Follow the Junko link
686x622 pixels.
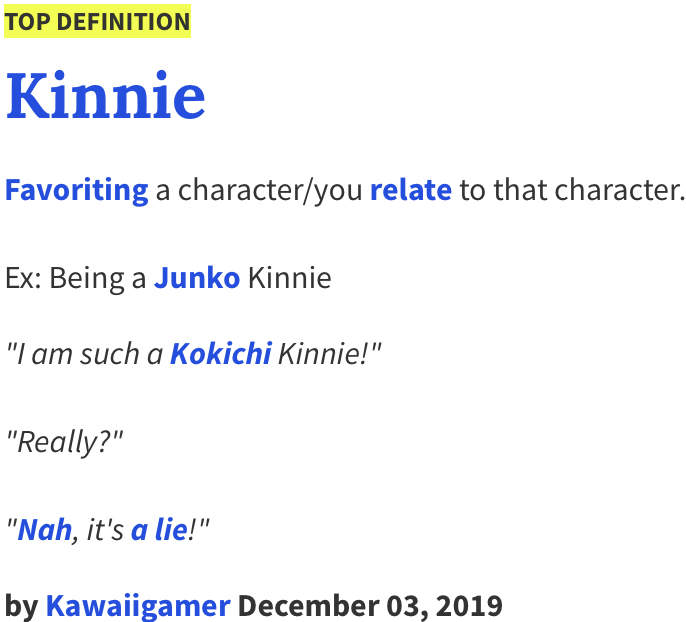[x=197, y=277]
